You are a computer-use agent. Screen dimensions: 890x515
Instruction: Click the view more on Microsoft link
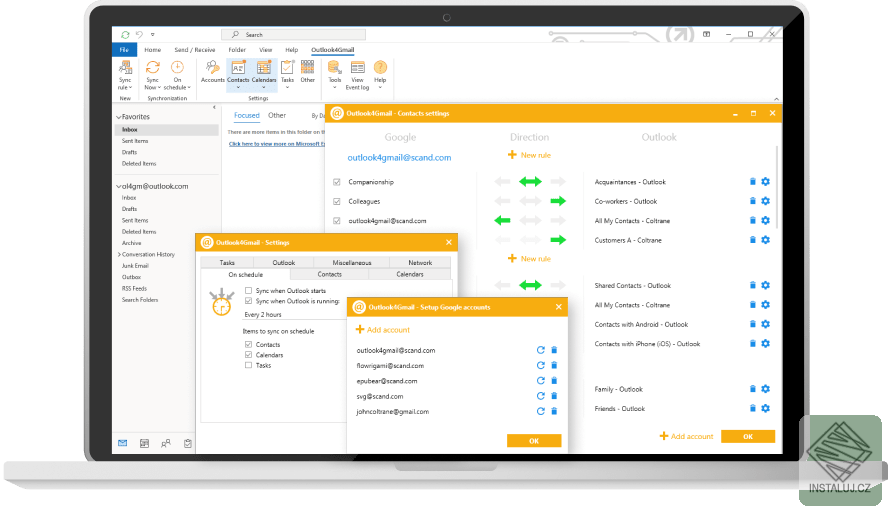[x=277, y=144]
